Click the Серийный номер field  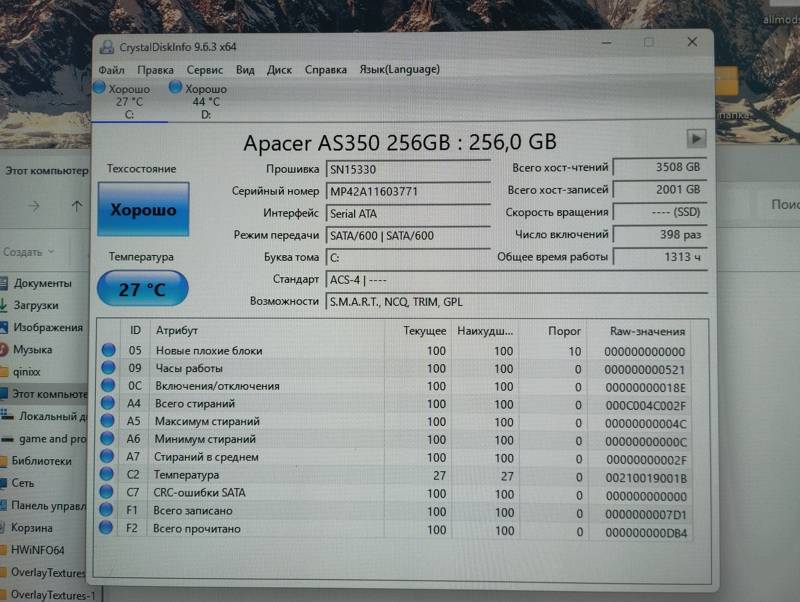point(407,191)
